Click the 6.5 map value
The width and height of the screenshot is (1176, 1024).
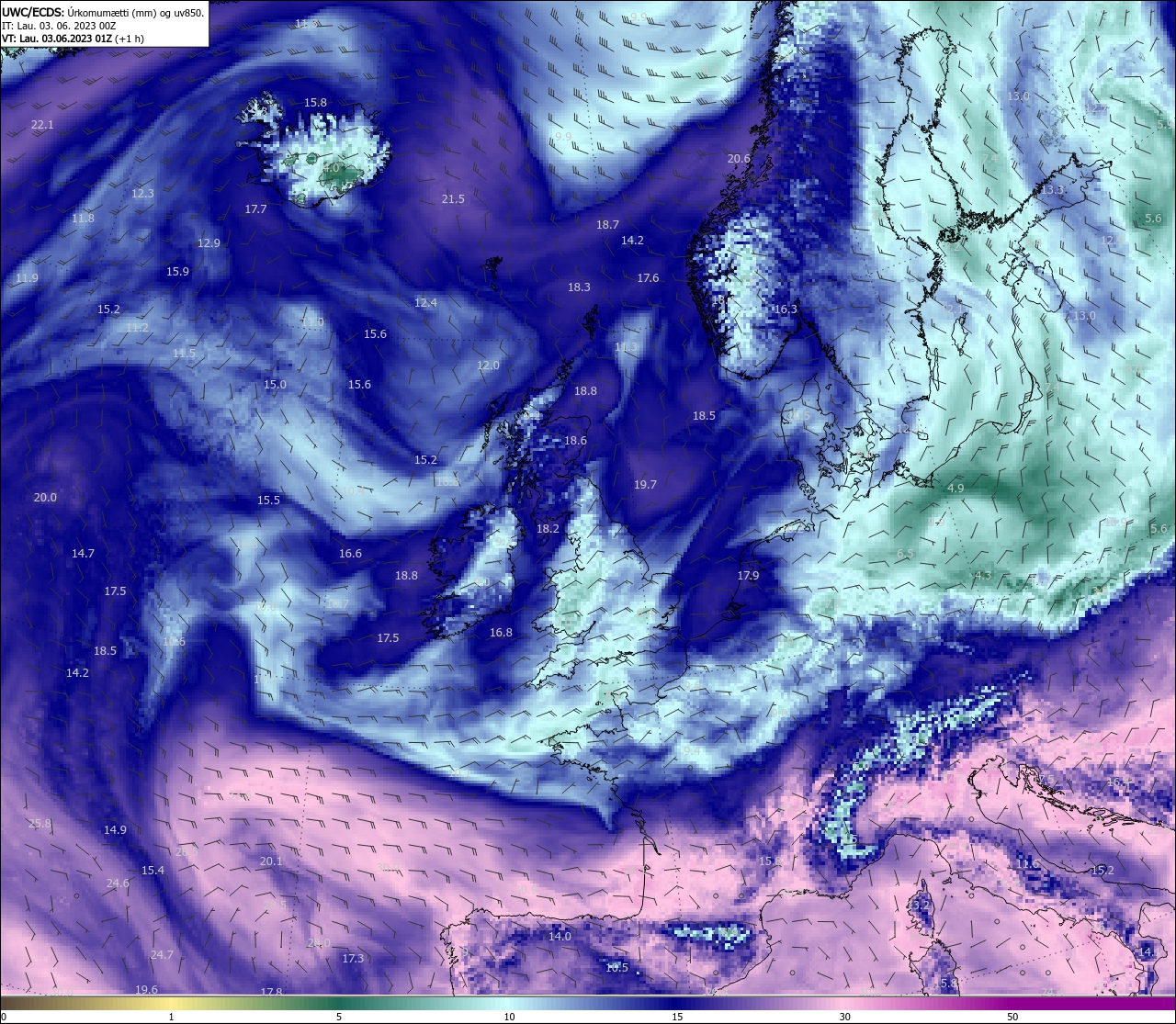pyautogui.click(x=905, y=553)
